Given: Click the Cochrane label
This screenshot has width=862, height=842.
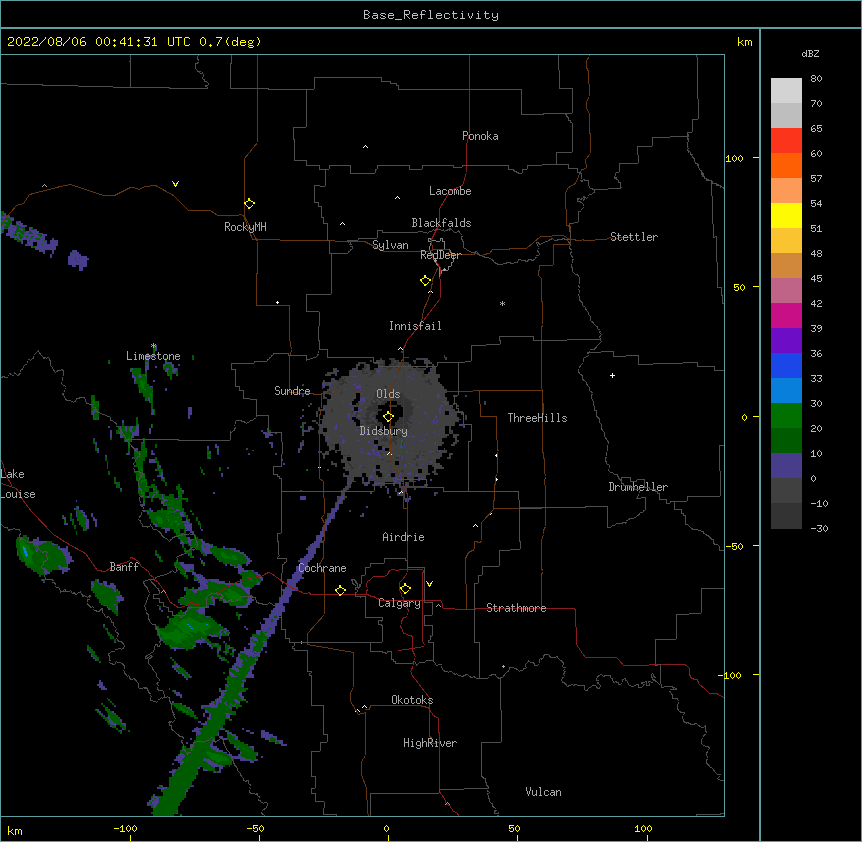Looking at the screenshot, I should pyautogui.click(x=322, y=568).
